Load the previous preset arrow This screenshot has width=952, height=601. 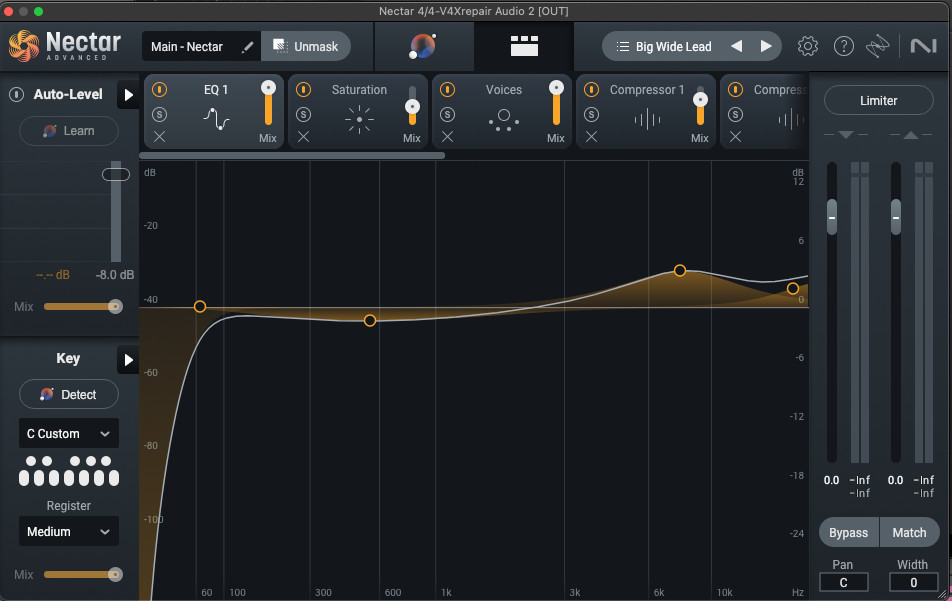[x=736, y=46]
